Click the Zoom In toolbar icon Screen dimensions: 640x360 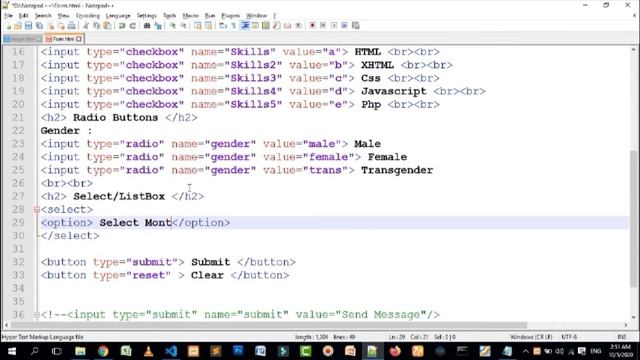[173, 26]
